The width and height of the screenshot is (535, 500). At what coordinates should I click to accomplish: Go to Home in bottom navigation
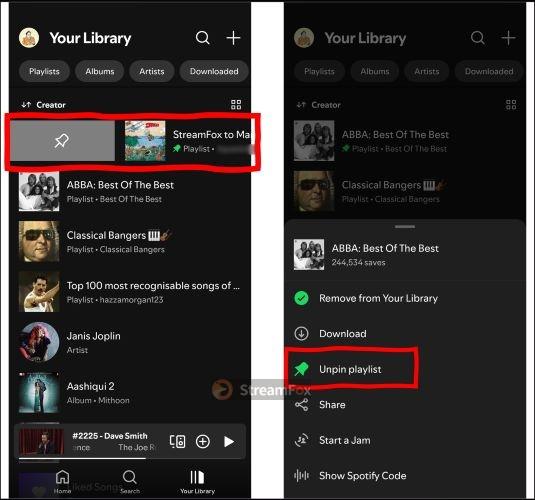click(x=62, y=481)
